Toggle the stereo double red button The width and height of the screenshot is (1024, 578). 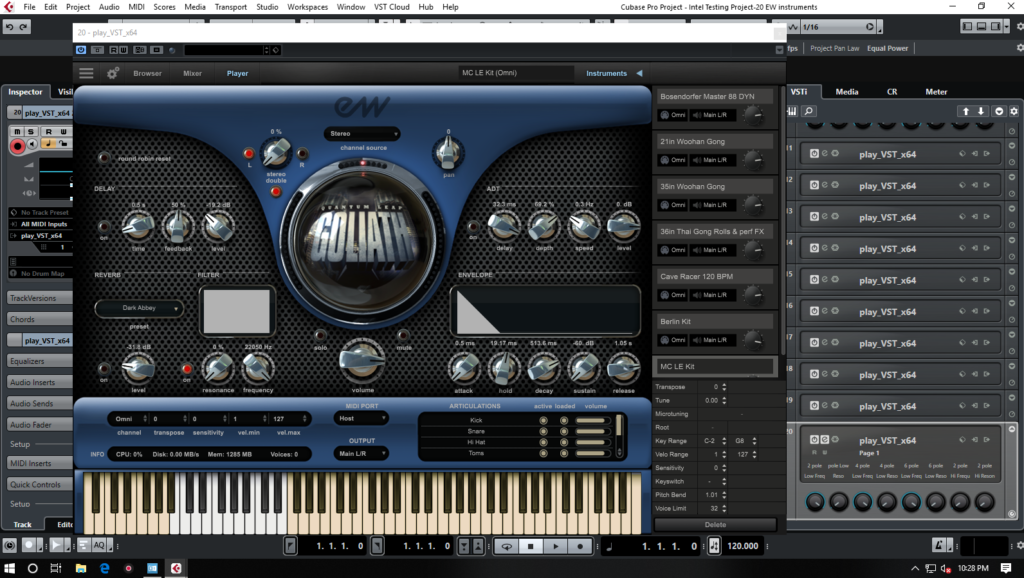point(276,192)
